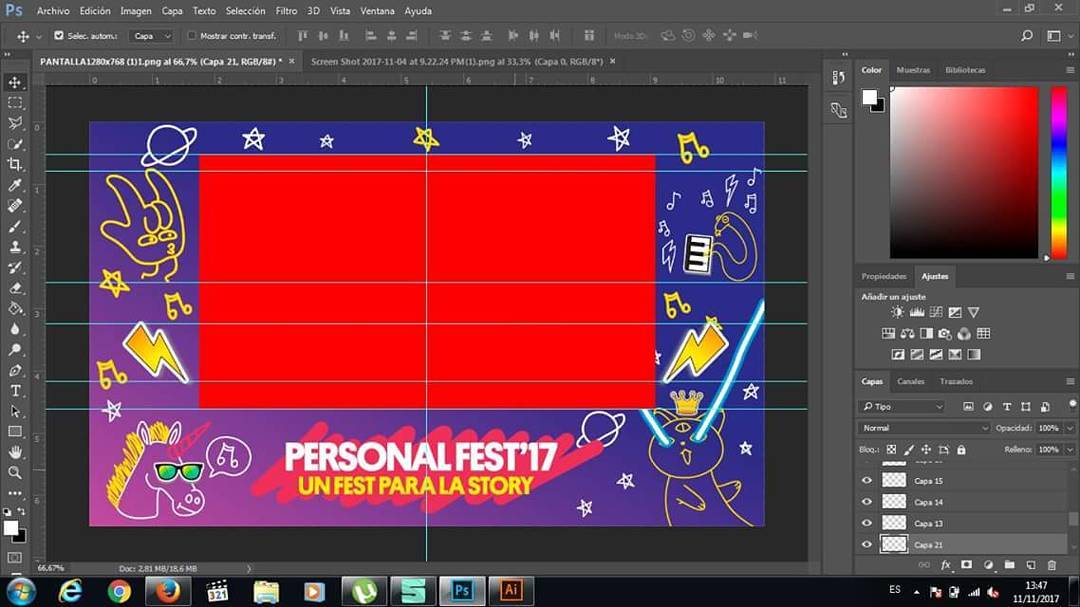This screenshot has height=607, width=1080.
Task: Select the Quick Selection tool
Action: 14,144
